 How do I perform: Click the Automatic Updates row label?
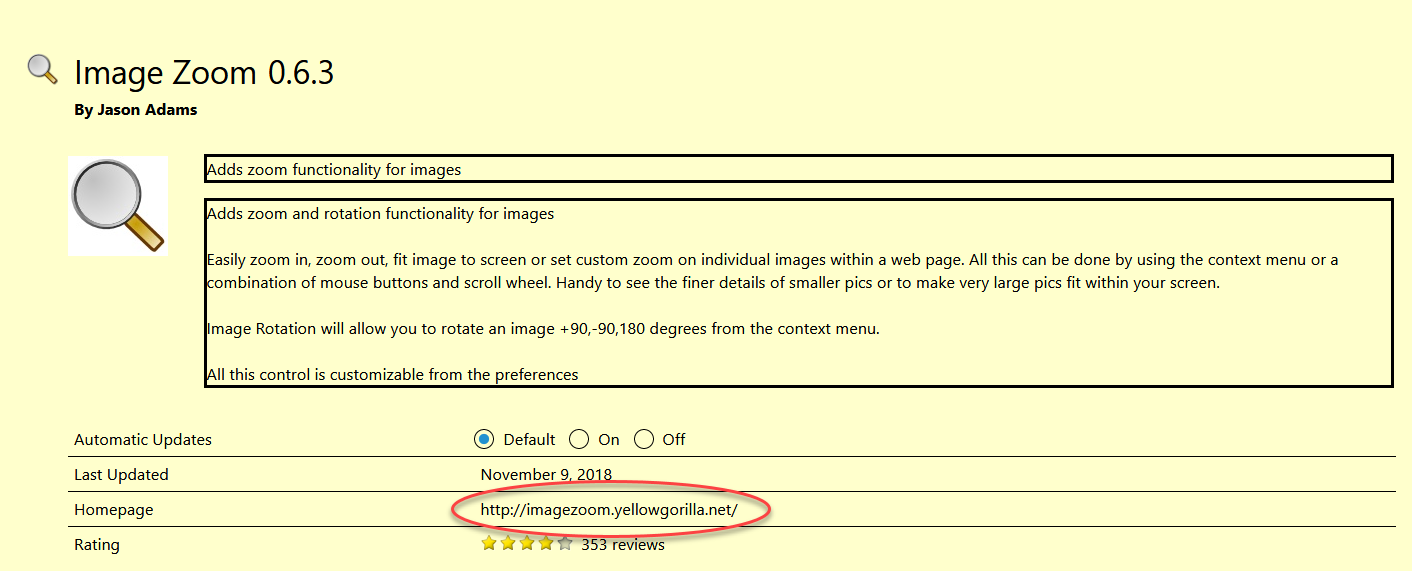click(x=143, y=439)
